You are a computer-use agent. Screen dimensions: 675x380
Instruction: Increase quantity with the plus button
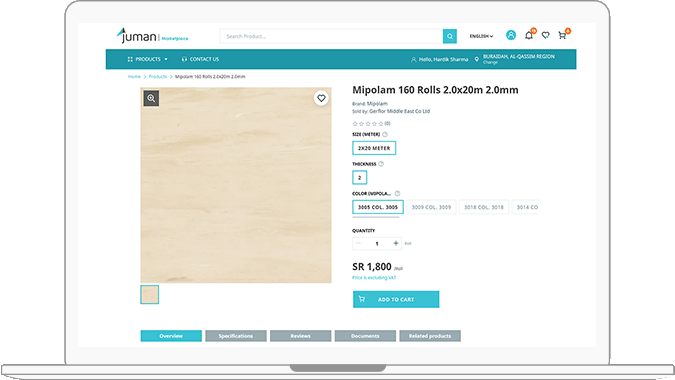(x=396, y=243)
